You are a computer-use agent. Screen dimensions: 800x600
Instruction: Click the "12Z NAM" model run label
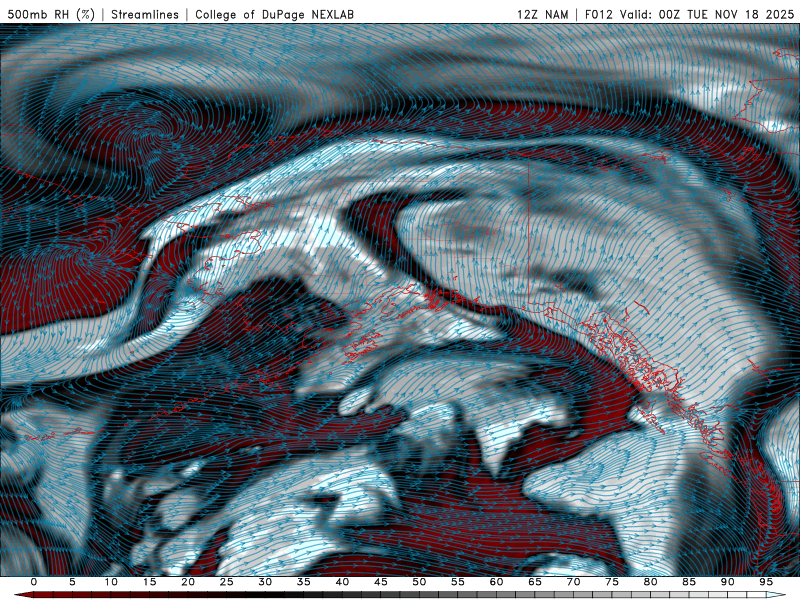(542, 14)
